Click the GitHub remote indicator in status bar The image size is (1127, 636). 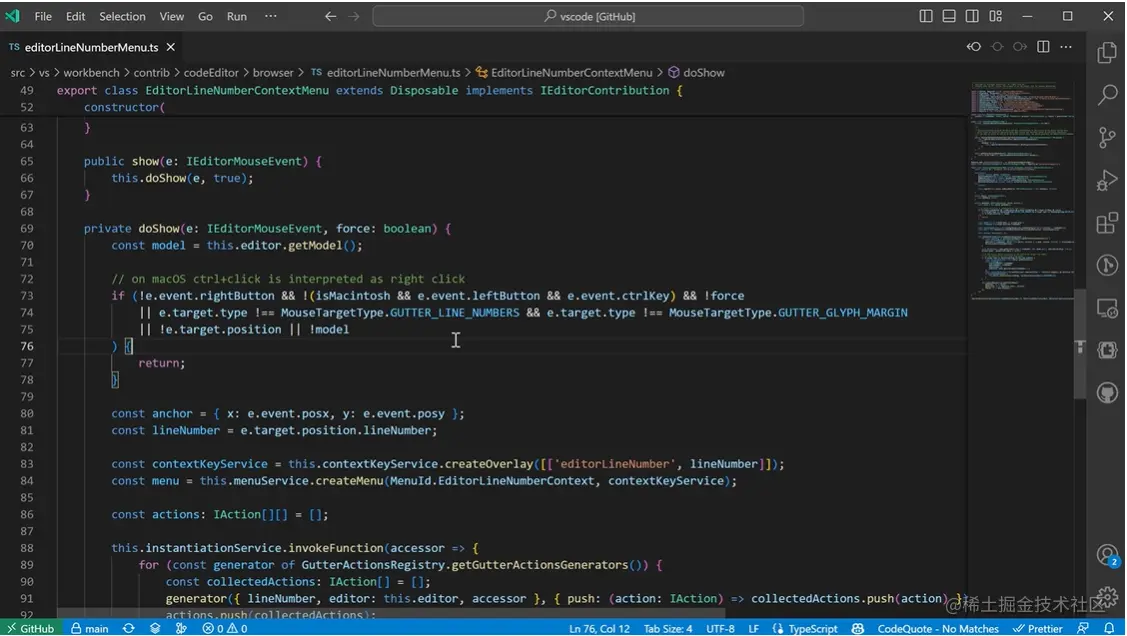pyautogui.click(x=30, y=628)
